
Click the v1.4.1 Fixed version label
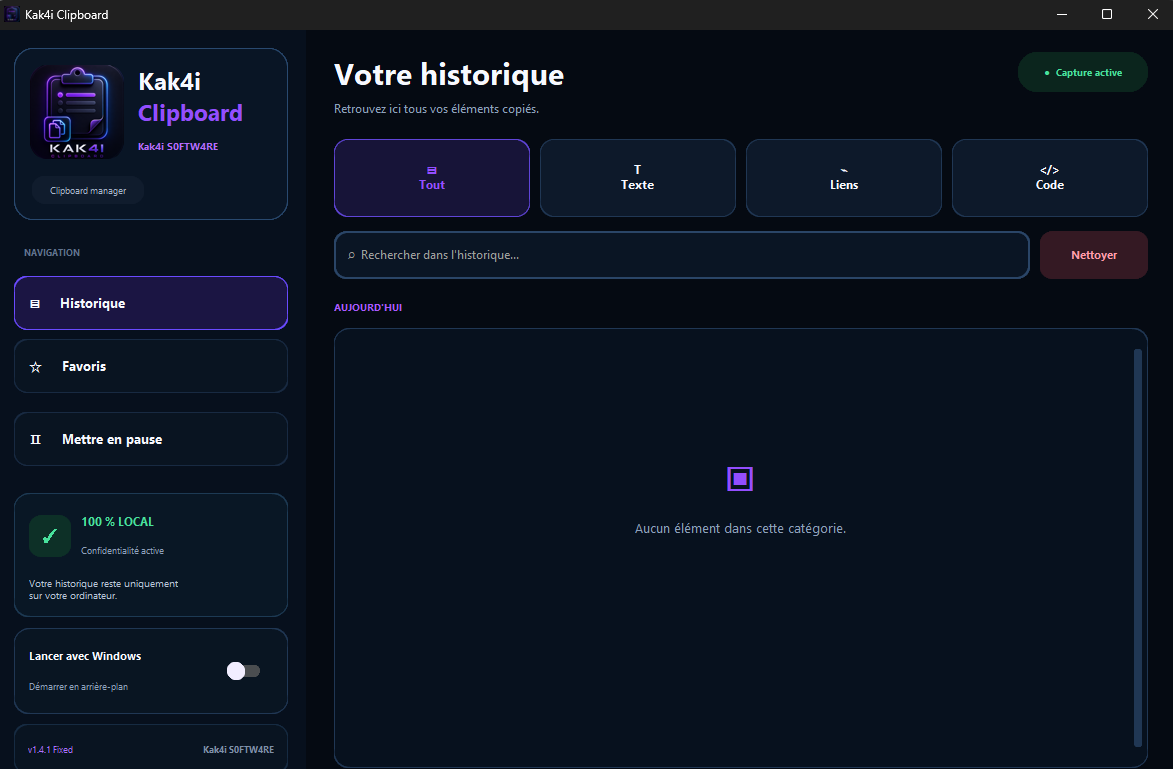click(50, 750)
